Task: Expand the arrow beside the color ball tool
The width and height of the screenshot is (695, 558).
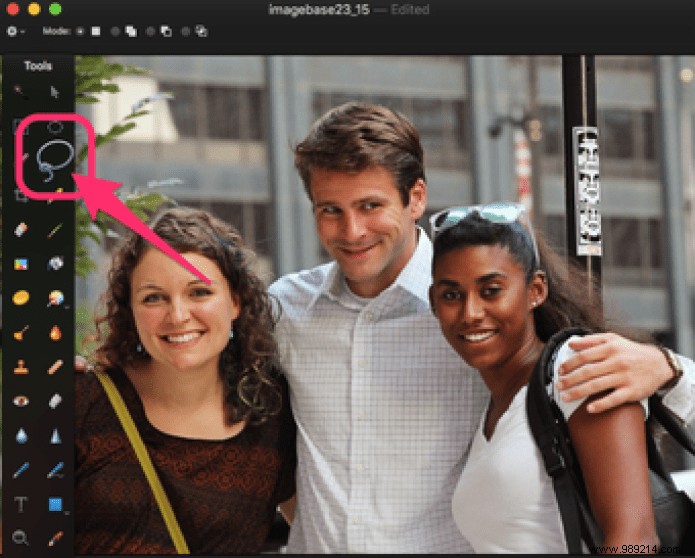Action: (66, 307)
